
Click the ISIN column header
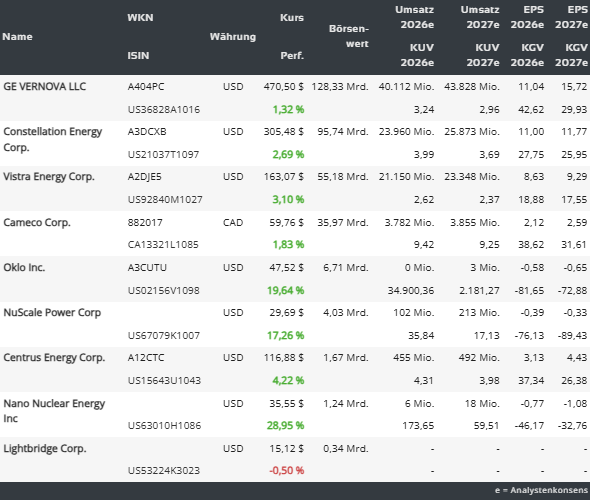(138, 56)
